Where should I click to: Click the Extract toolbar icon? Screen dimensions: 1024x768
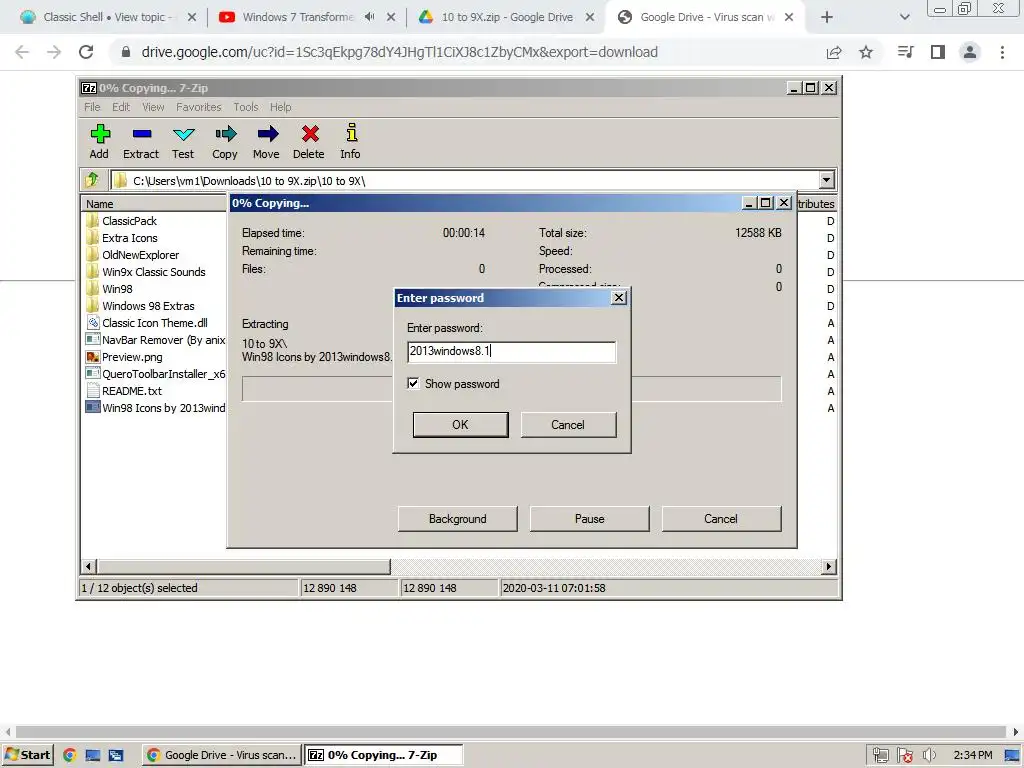[x=141, y=141]
